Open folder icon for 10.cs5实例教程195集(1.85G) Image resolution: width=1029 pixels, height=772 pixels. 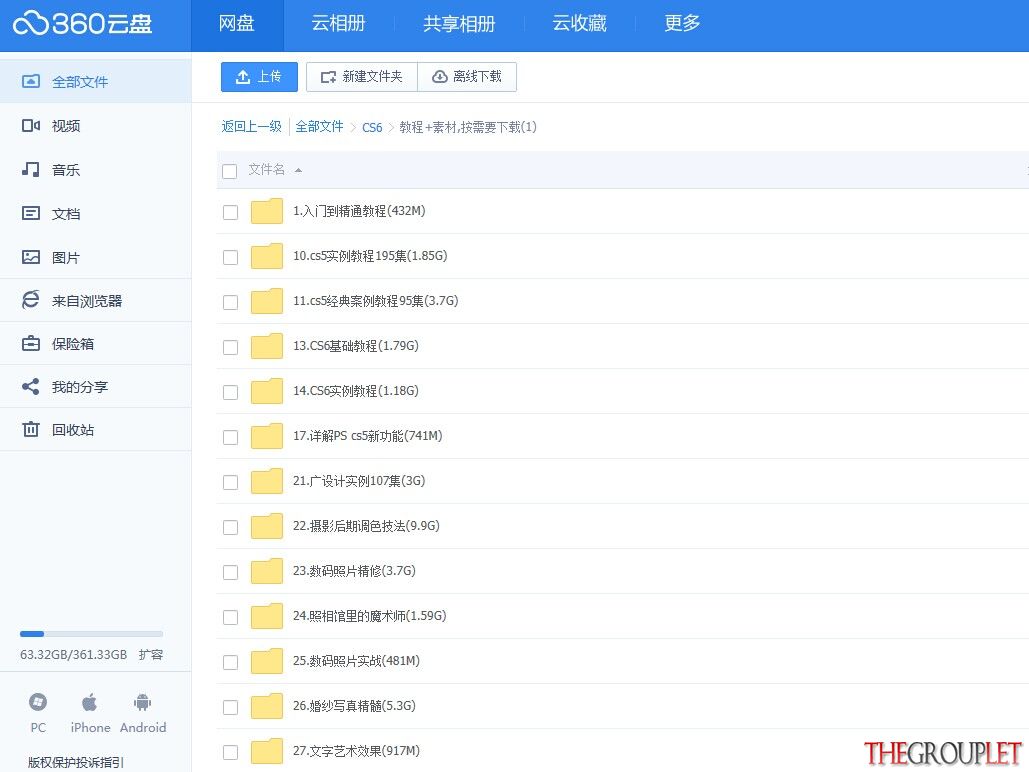coord(267,256)
